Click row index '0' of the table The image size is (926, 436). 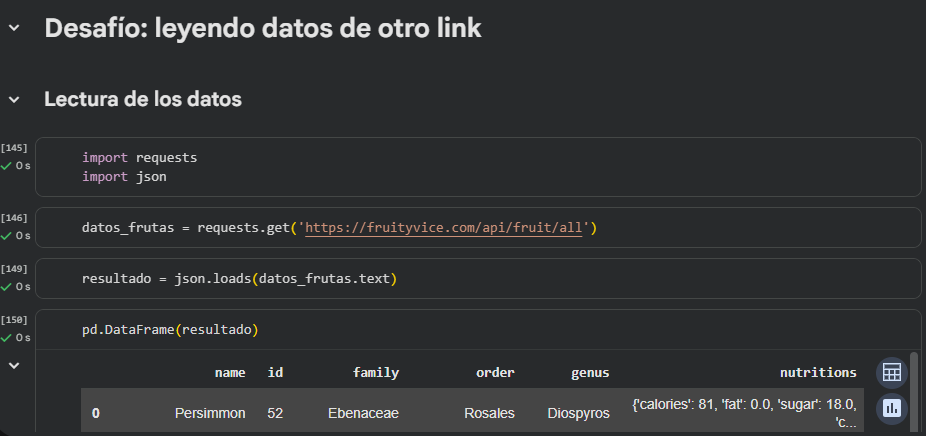point(96,413)
